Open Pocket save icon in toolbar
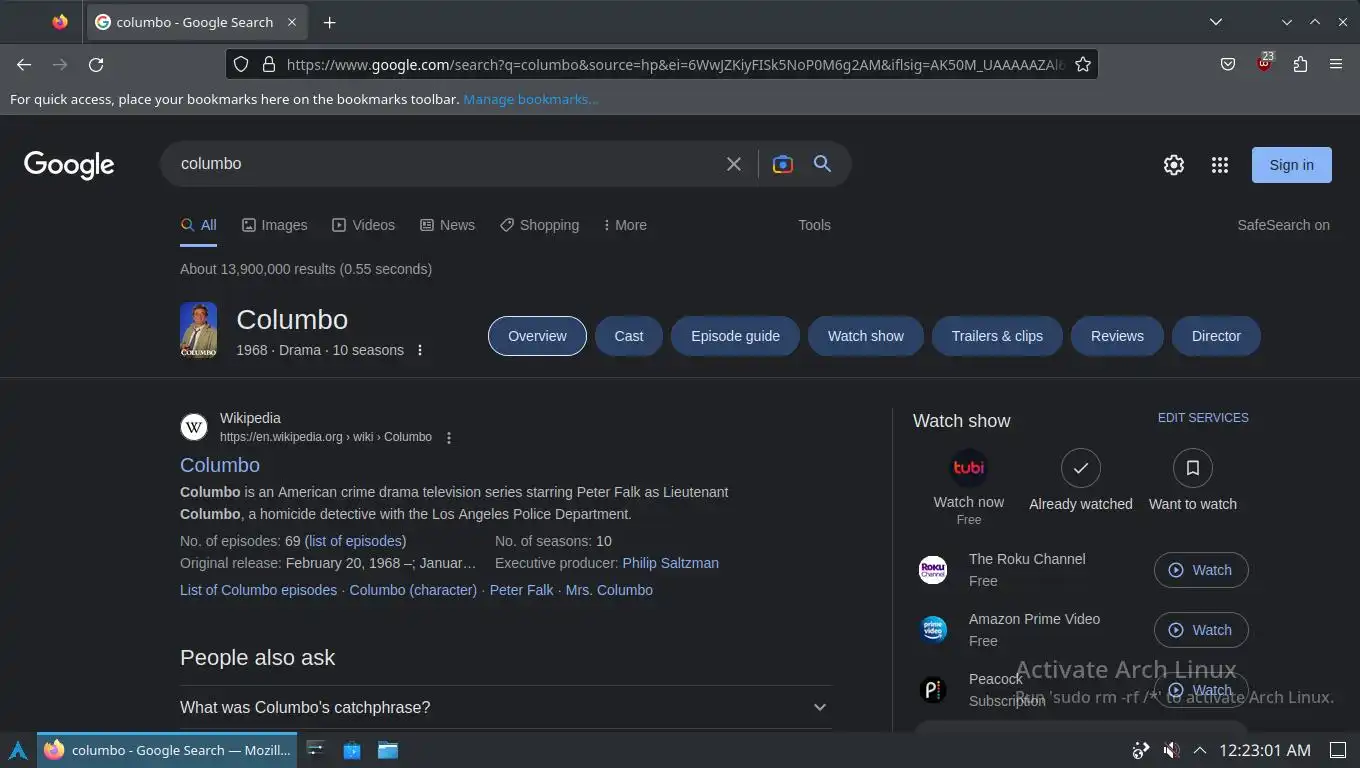 tap(1228, 64)
